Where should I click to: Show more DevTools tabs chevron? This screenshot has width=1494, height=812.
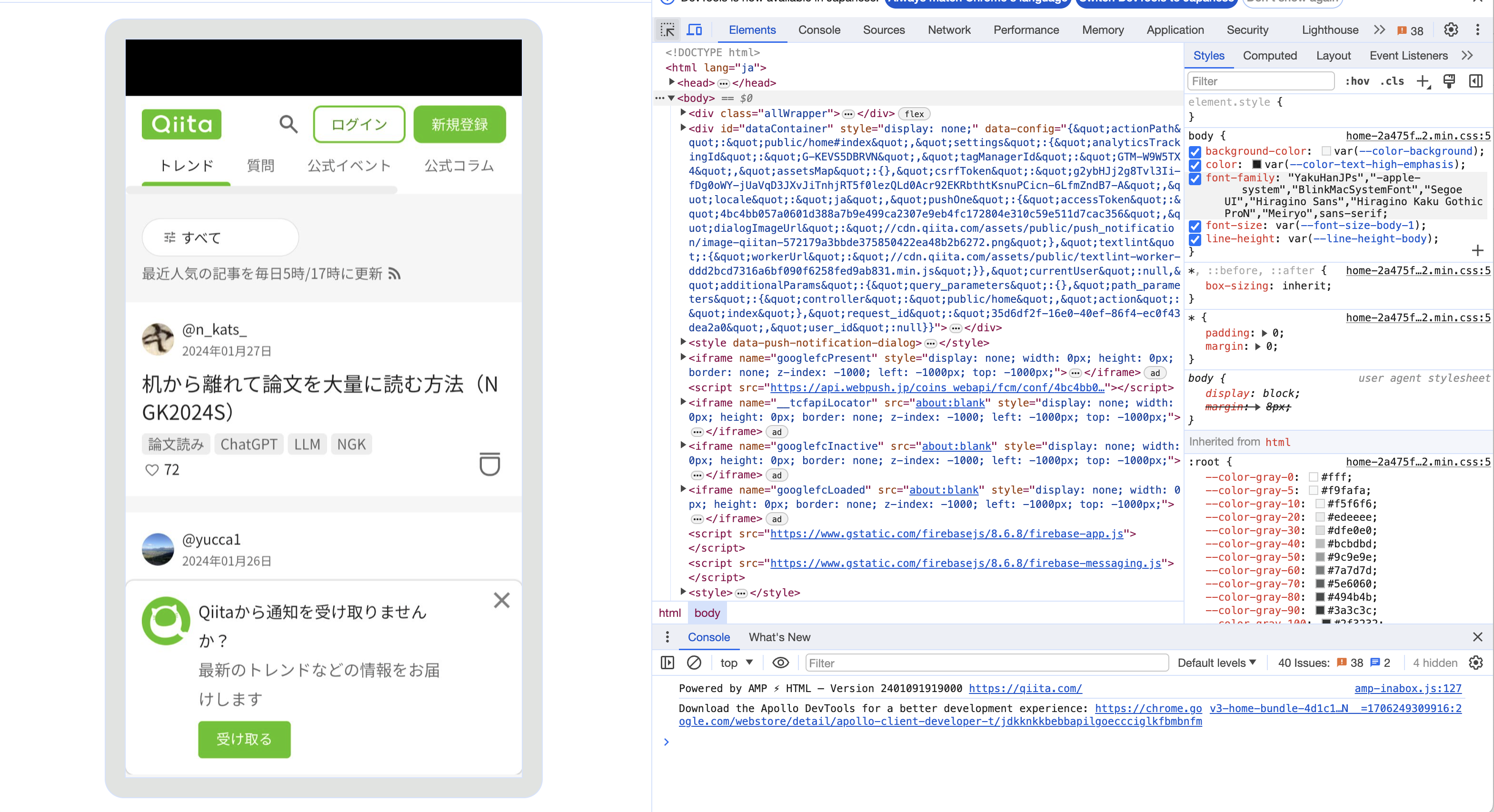click(x=1380, y=30)
